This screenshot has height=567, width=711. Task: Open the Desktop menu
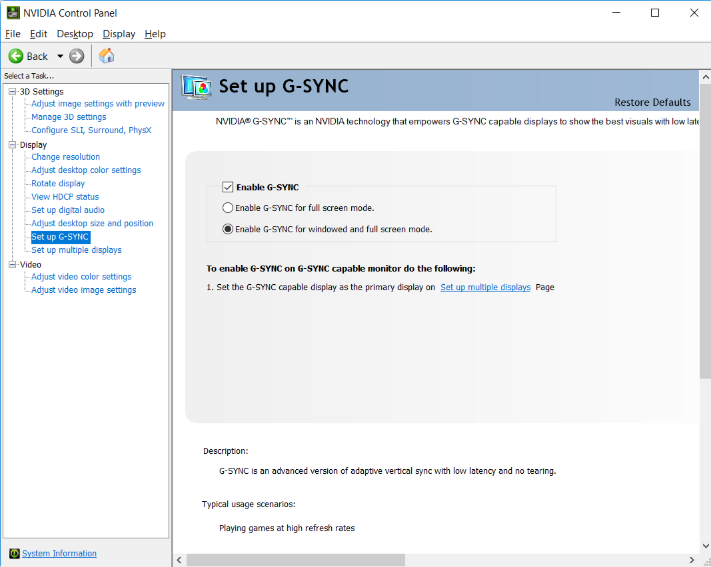click(x=75, y=34)
